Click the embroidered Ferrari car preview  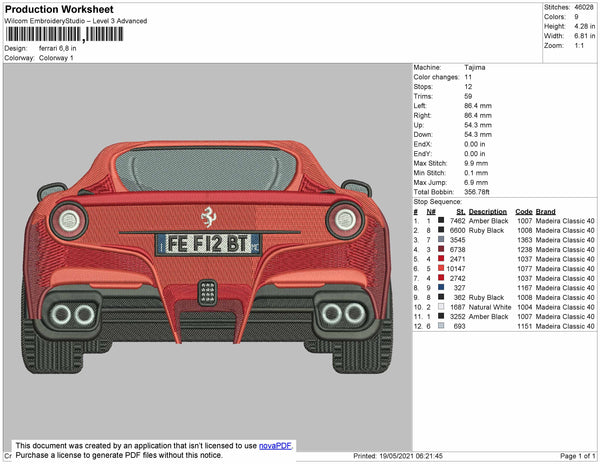(207, 256)
